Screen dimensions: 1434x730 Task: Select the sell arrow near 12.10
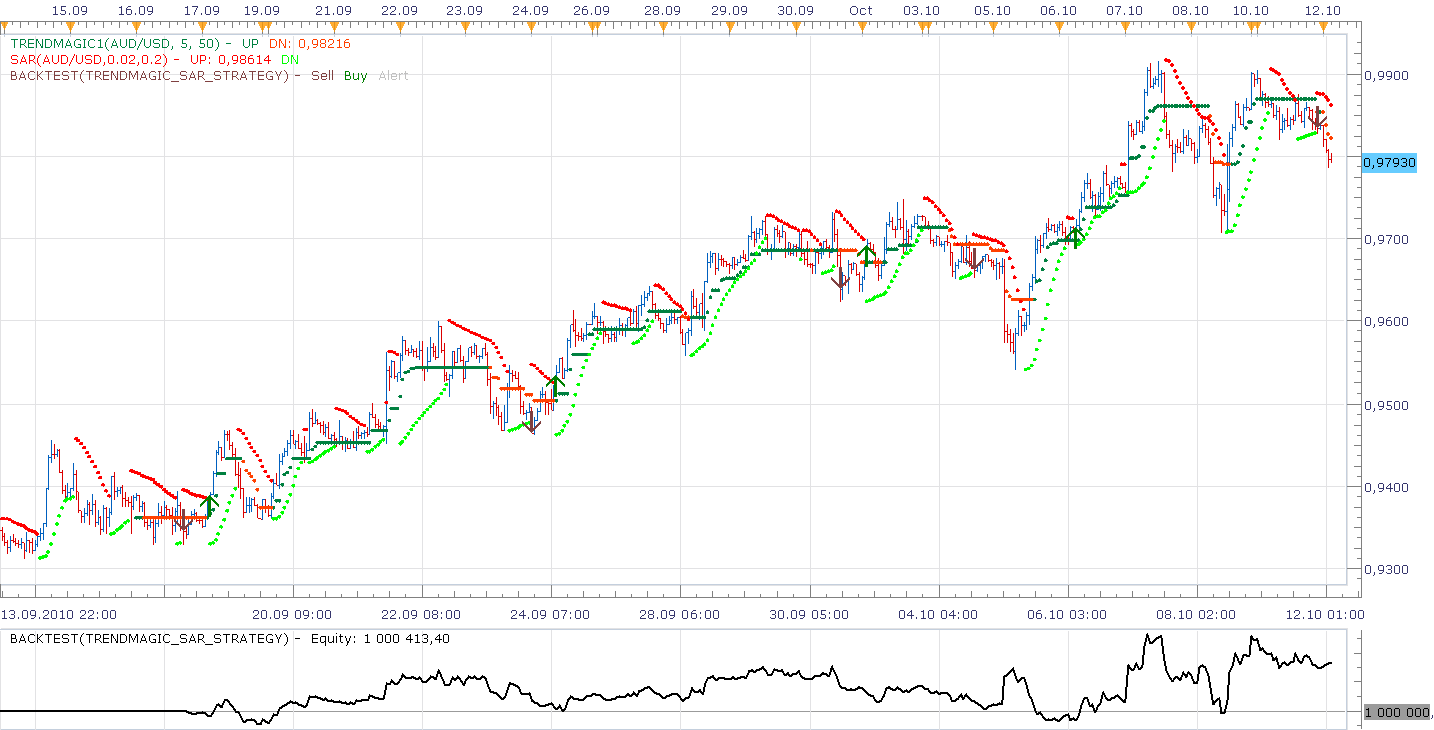click(1318, 118)
